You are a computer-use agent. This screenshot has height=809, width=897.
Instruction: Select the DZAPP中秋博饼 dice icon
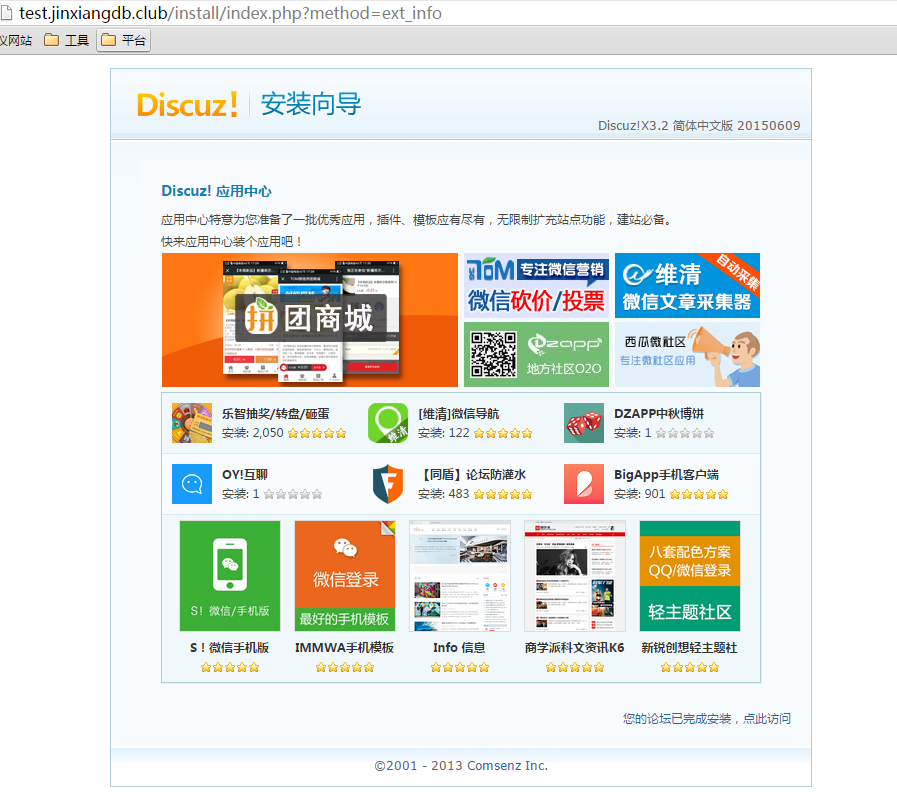click(x=583, y=423)
